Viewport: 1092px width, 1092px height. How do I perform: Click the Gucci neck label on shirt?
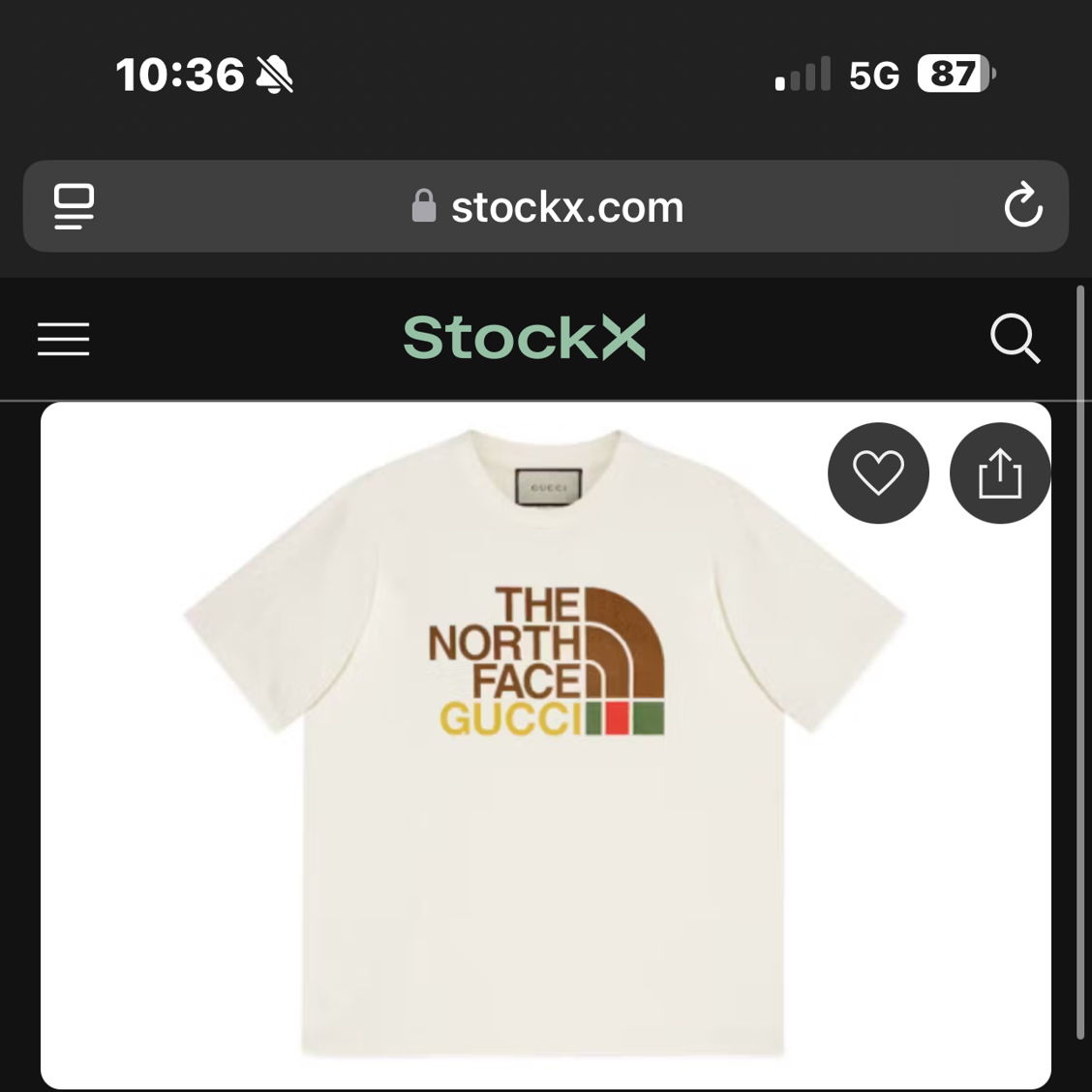tap(548, 486)
